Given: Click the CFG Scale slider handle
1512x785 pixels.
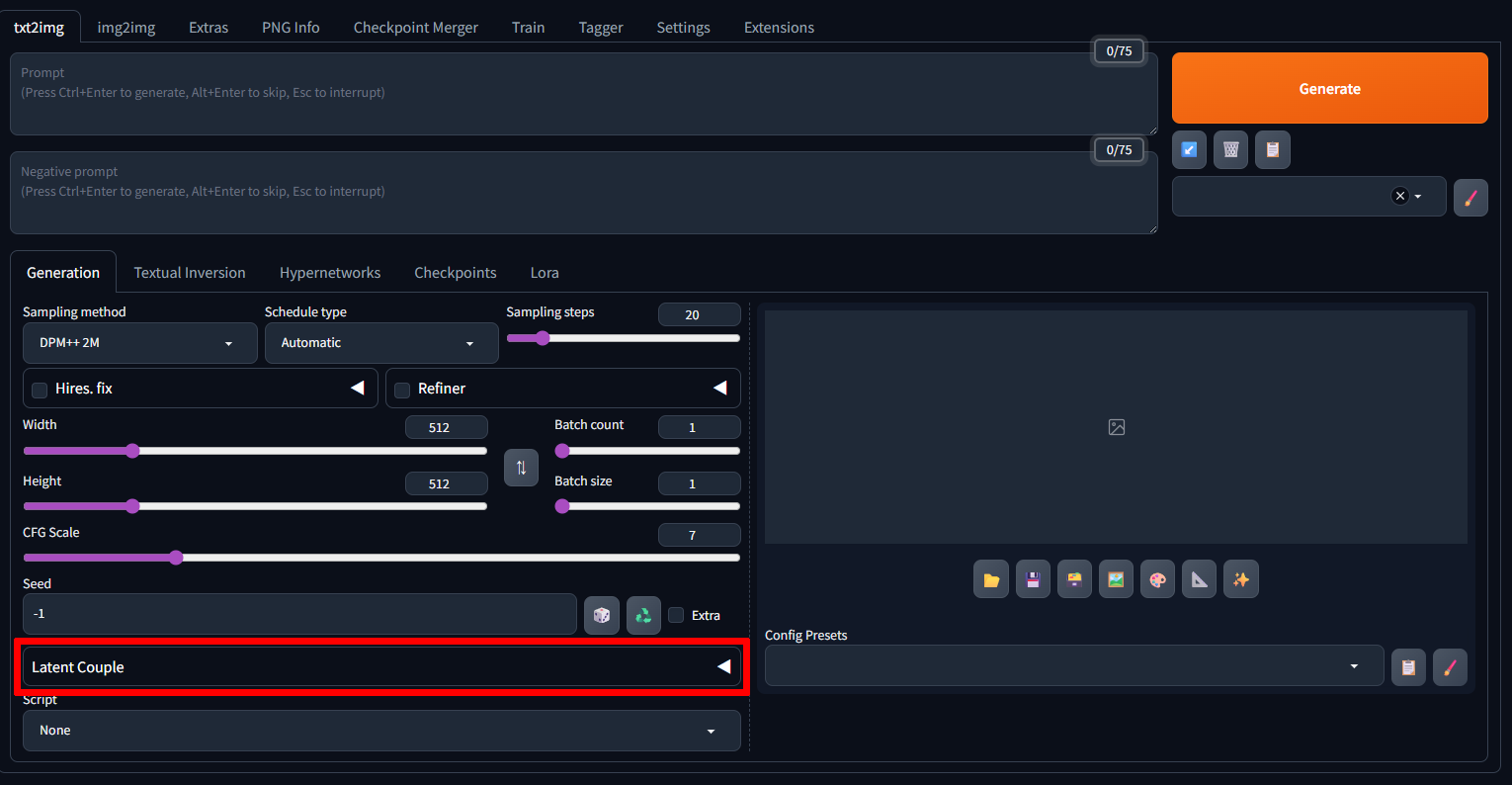Looking at the screenshot, I should 176,558.
